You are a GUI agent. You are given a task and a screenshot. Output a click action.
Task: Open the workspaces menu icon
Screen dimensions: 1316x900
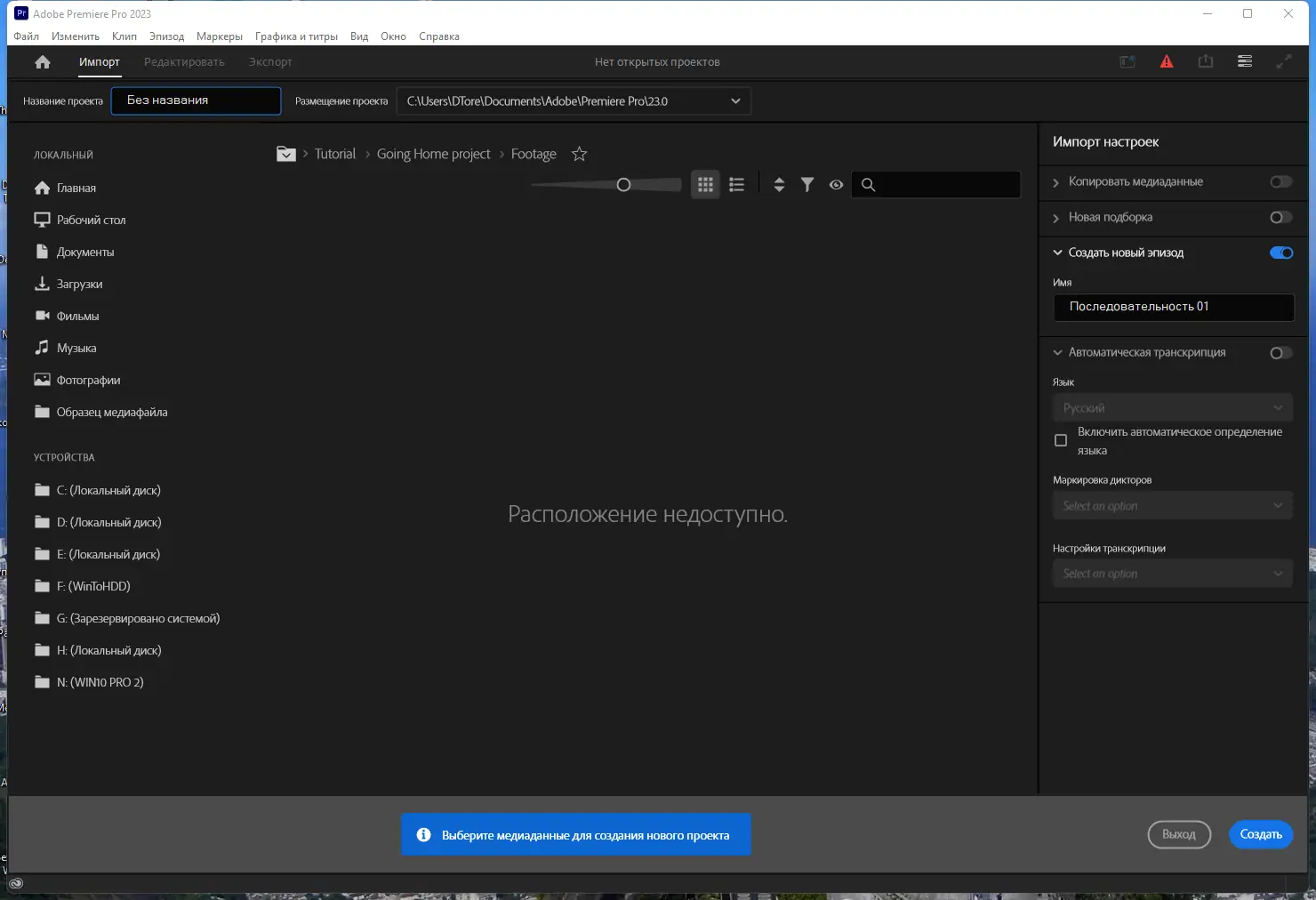tap(1245, 61)
